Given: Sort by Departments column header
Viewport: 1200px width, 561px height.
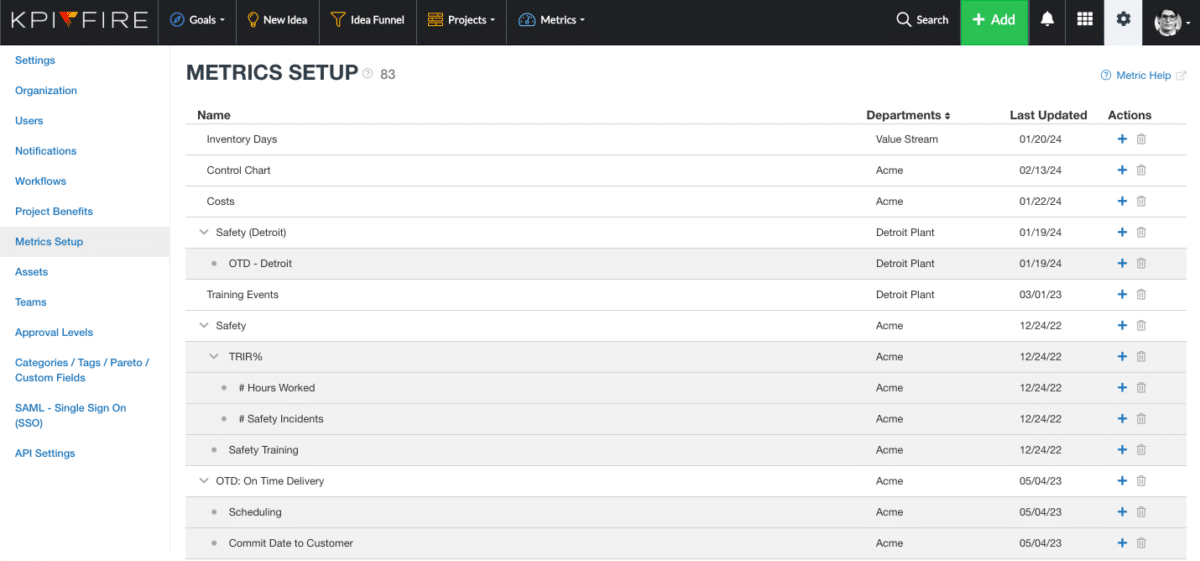Looking at the screenshot, I should (908, 115).
